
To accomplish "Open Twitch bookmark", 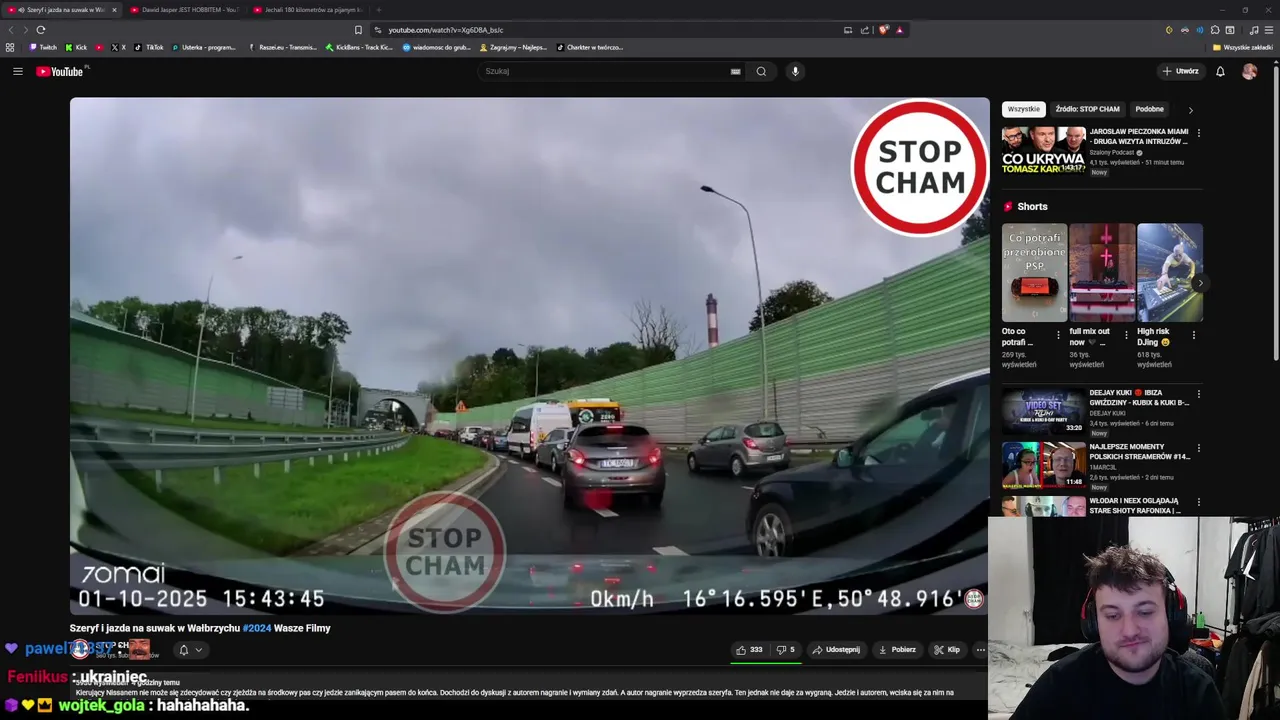I will 43,47.
